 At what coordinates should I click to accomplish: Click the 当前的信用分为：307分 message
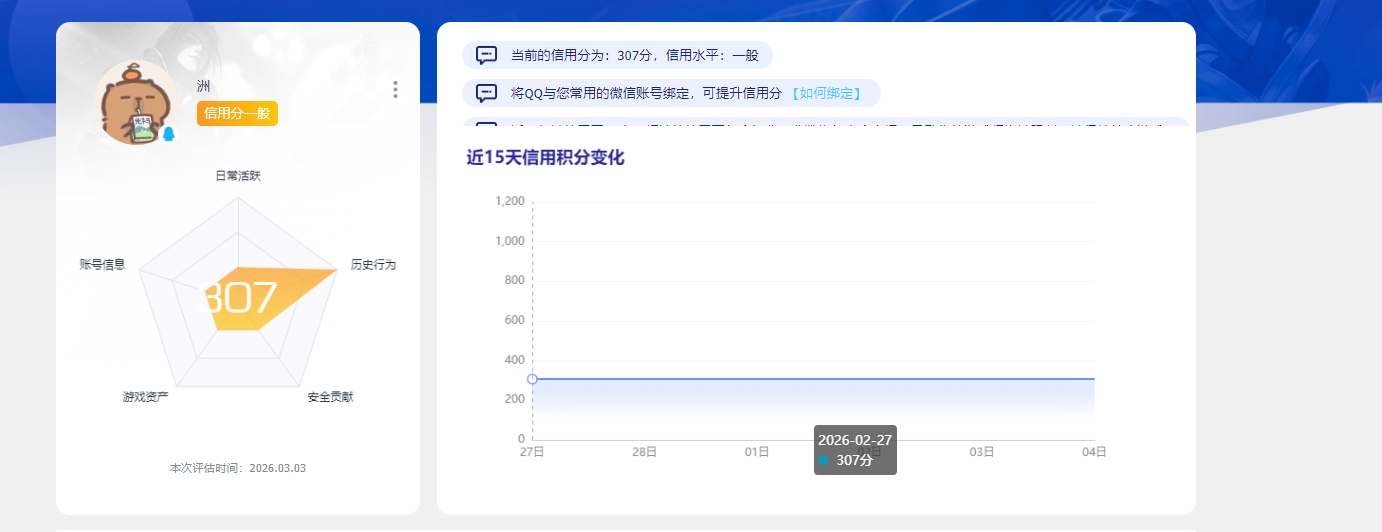point(617,55)
